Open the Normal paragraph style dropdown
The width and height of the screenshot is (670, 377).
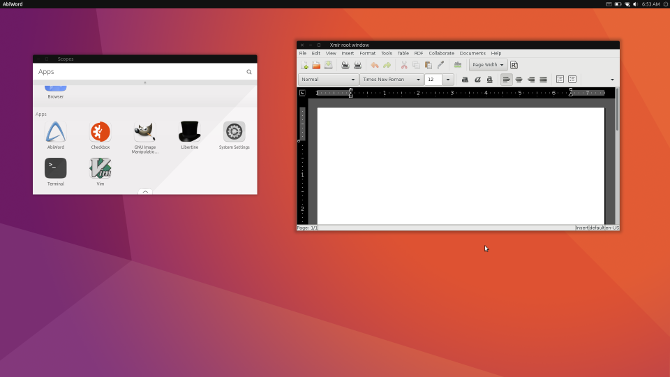point(328,80)
